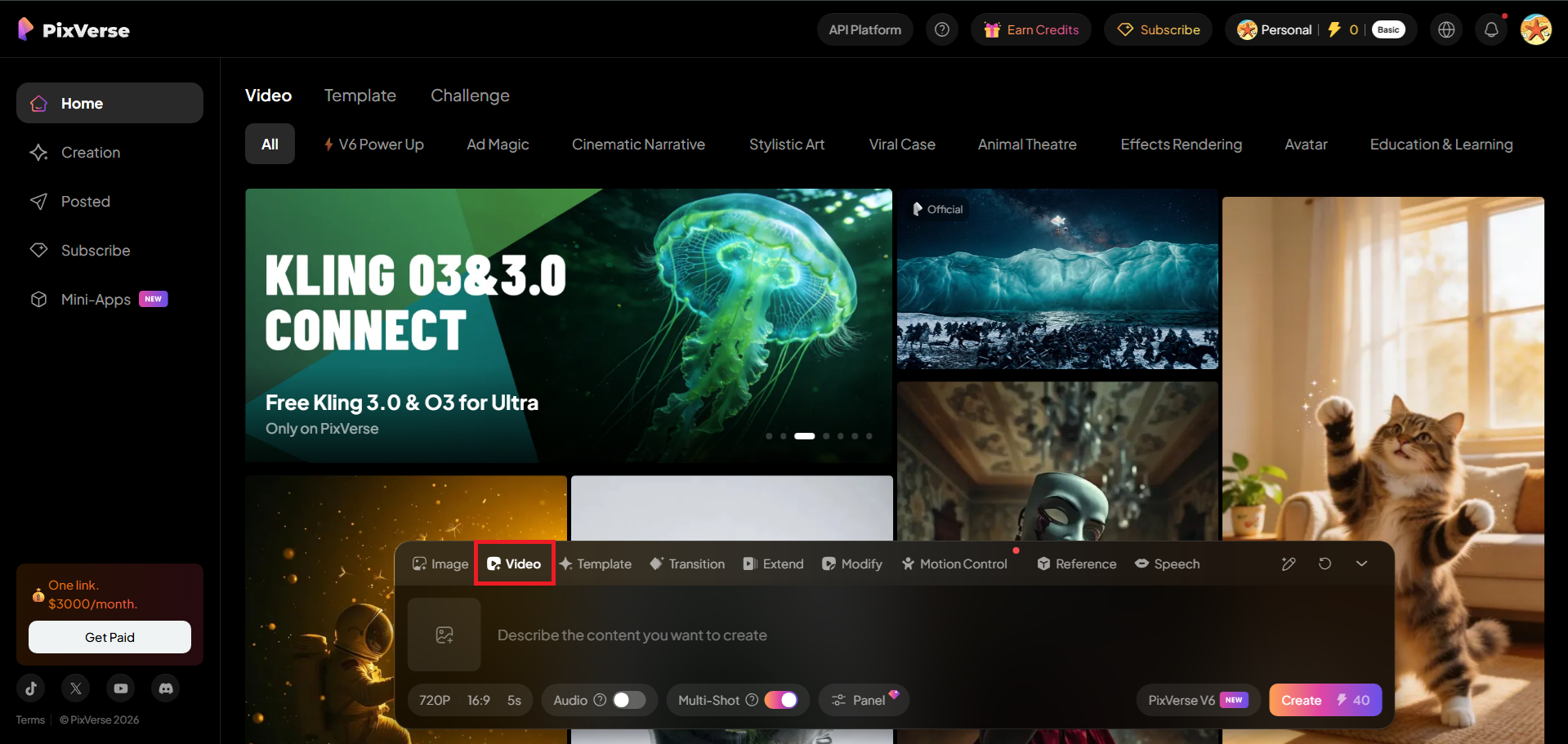Switch to the Challenge top tab
Image resolution: width=1568 pixels, height=744 pixels.
coord(470,96)
